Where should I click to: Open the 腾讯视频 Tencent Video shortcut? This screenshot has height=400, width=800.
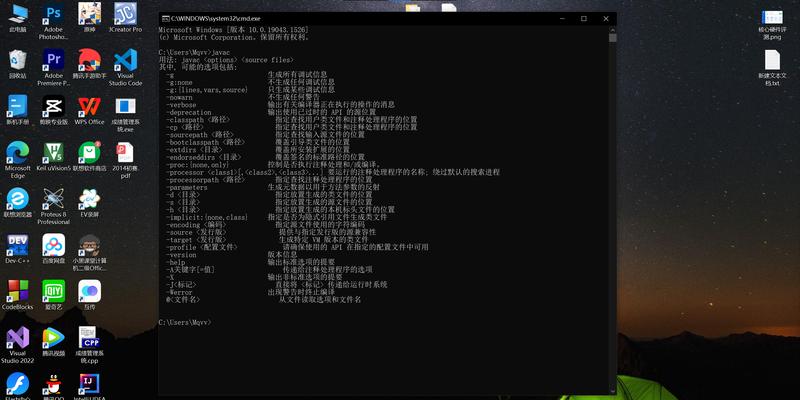coord(53,341)
